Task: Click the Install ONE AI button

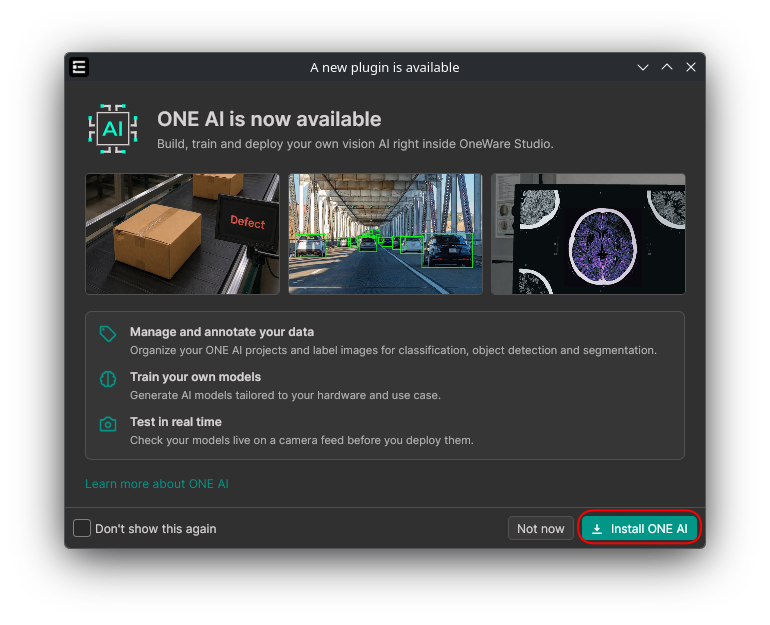Action: click(x=639, y=528)
